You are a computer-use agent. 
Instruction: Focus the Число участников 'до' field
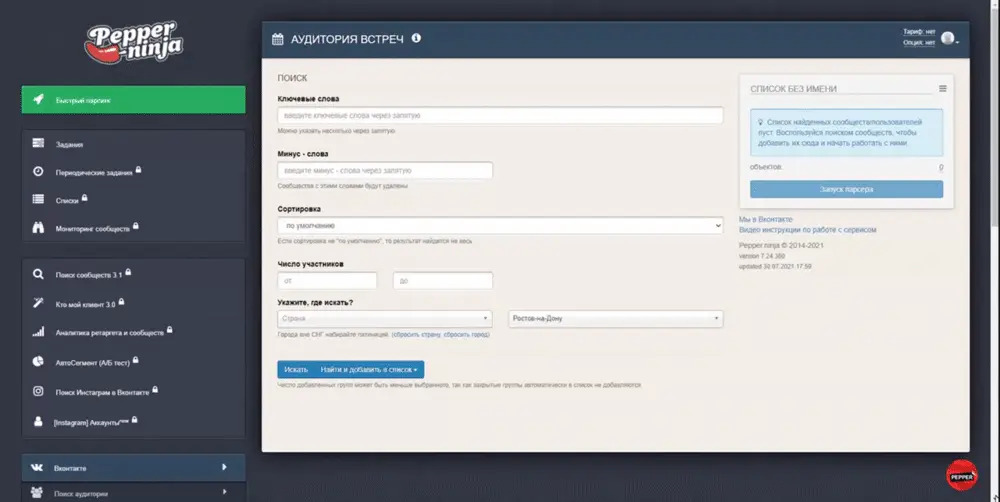[443, 281]
